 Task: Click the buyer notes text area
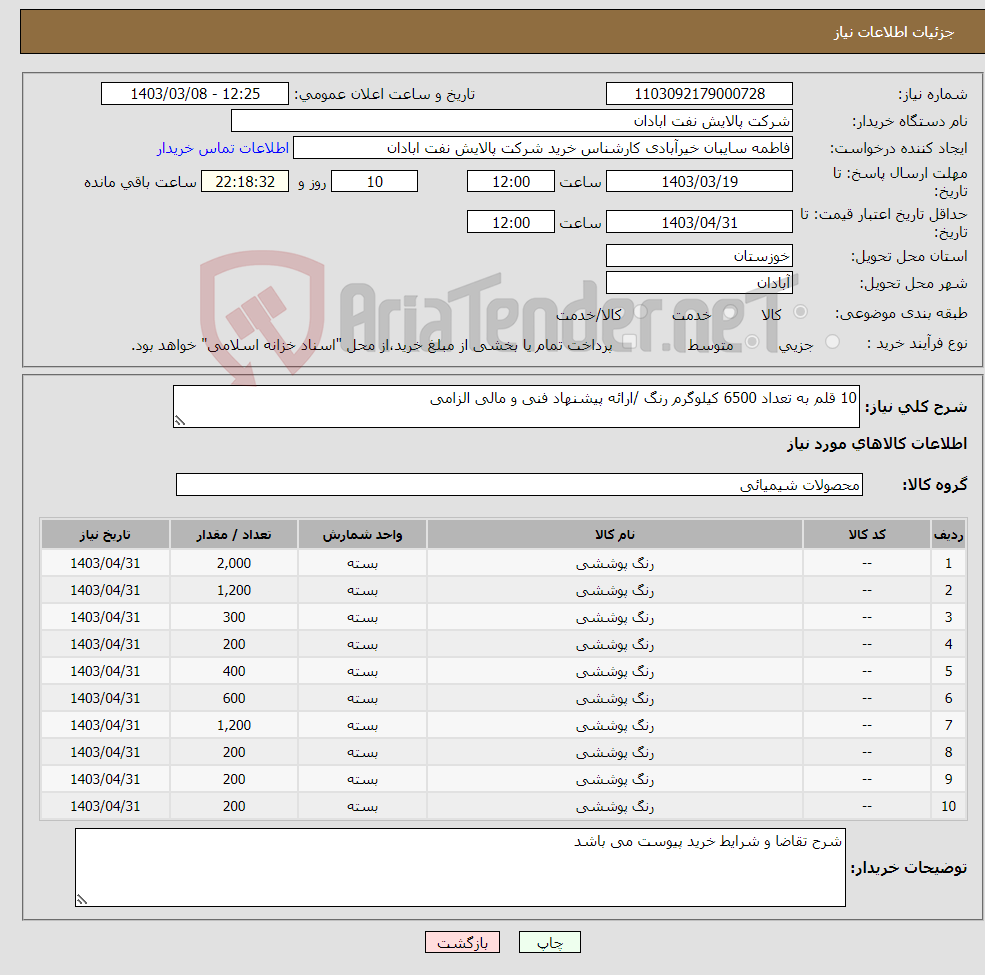[460, 867]
